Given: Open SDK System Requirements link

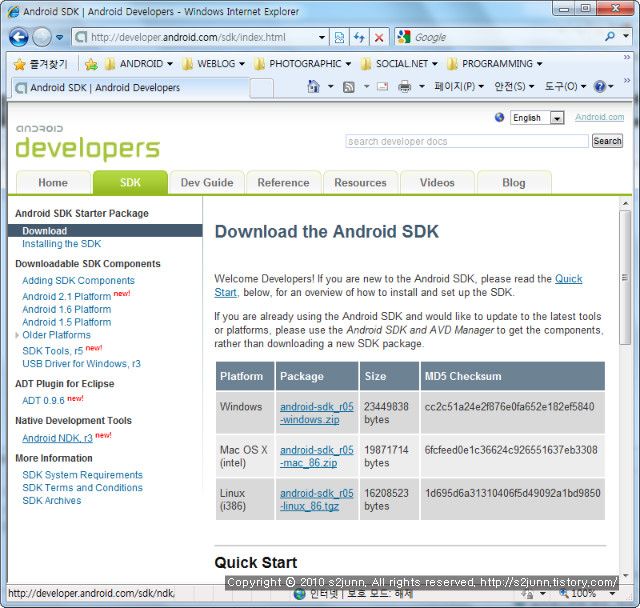Looking at the screenshot, I should [82, 475].
